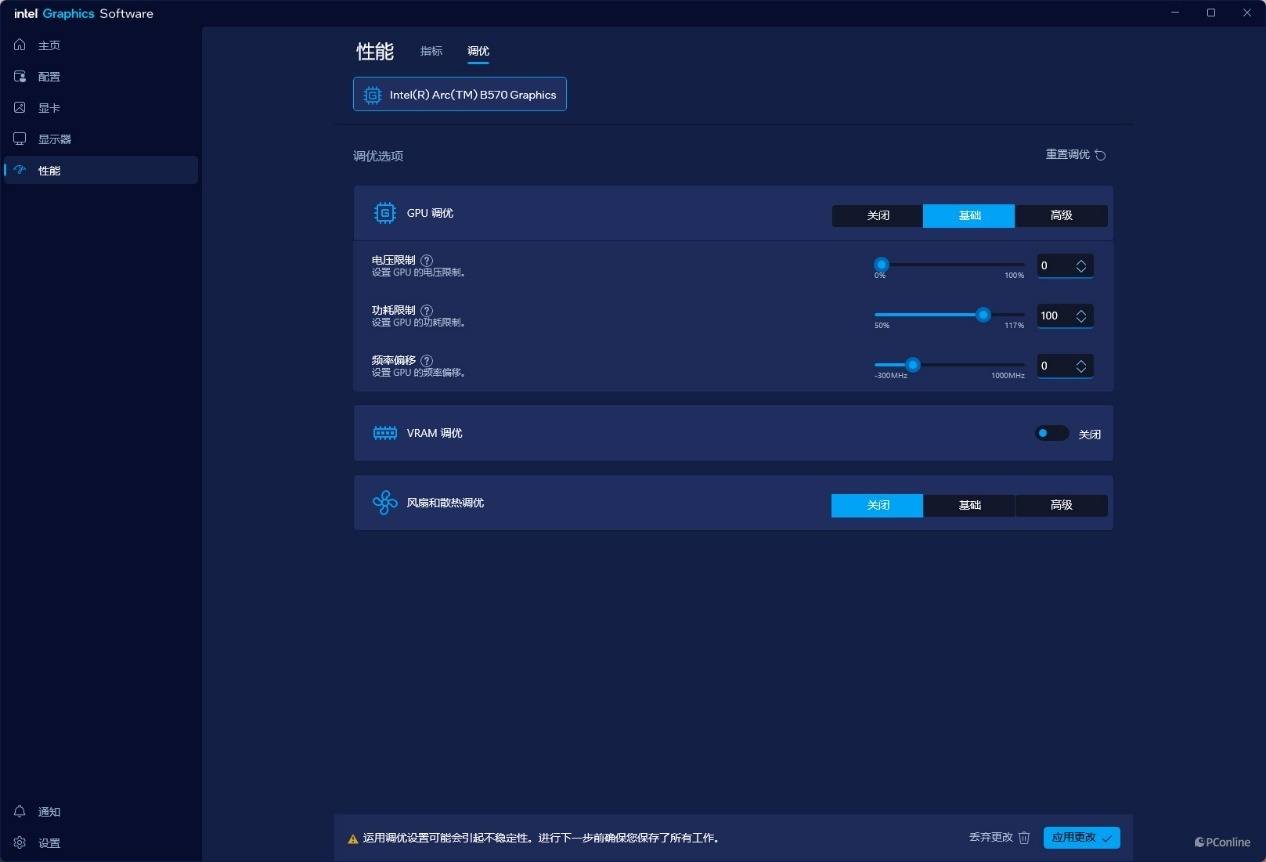Open 设置 settings gear icon

click(19, 842)
